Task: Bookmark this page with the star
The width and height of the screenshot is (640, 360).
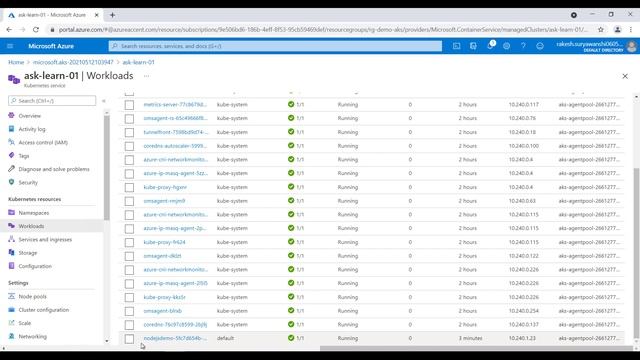Action: click(x=601, y=29)
